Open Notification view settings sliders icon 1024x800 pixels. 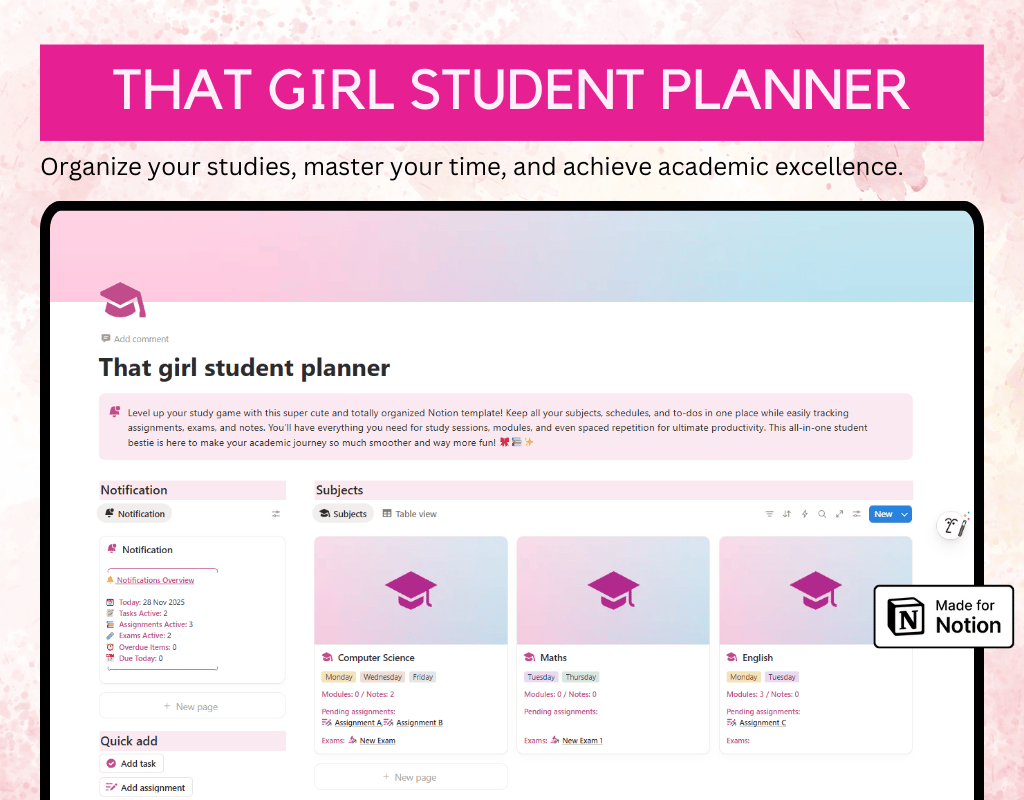point(276,514)
